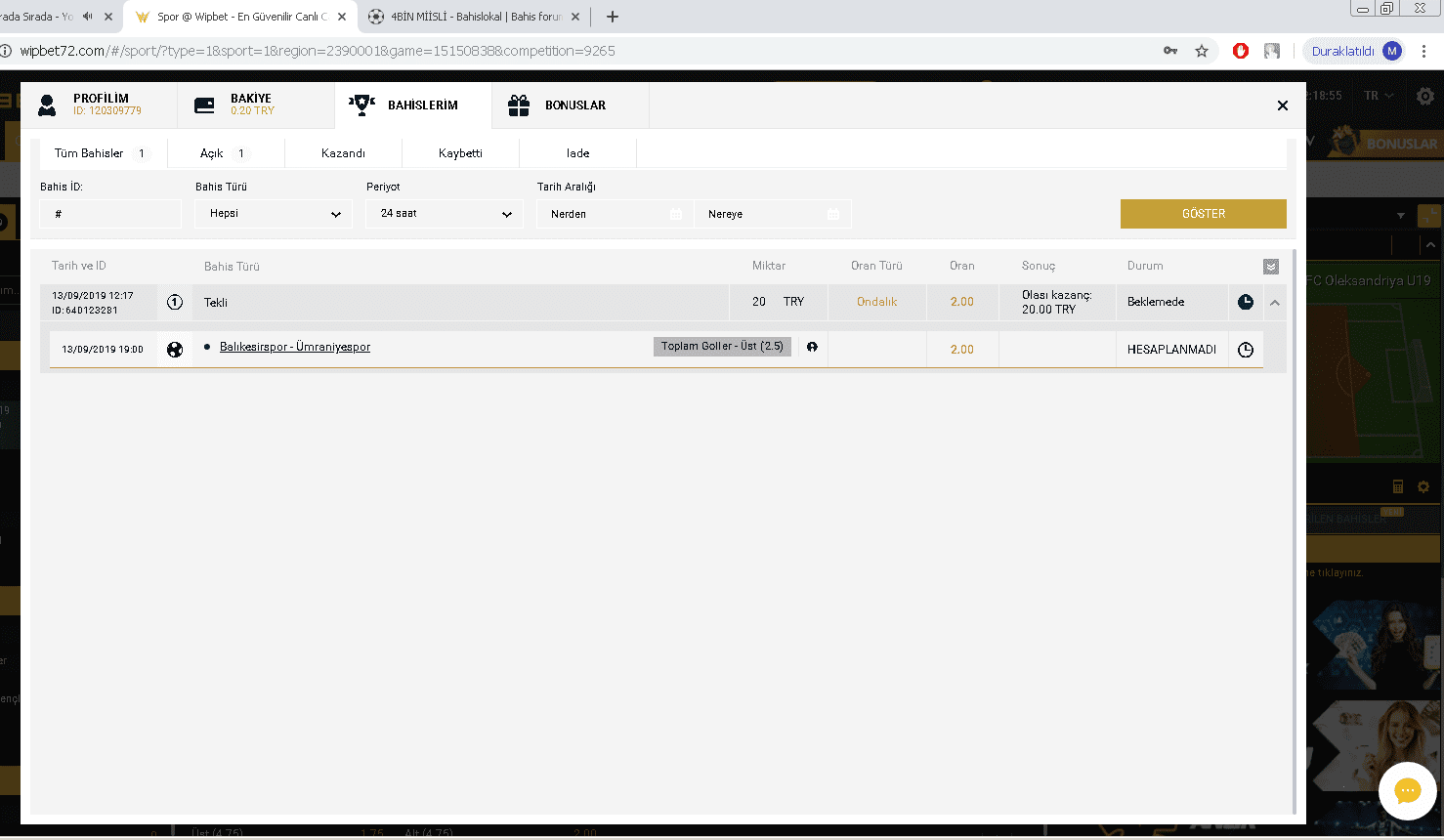Click the GÖSTER button
The image size is (1444, 840).
click(x=1204, y=214)
